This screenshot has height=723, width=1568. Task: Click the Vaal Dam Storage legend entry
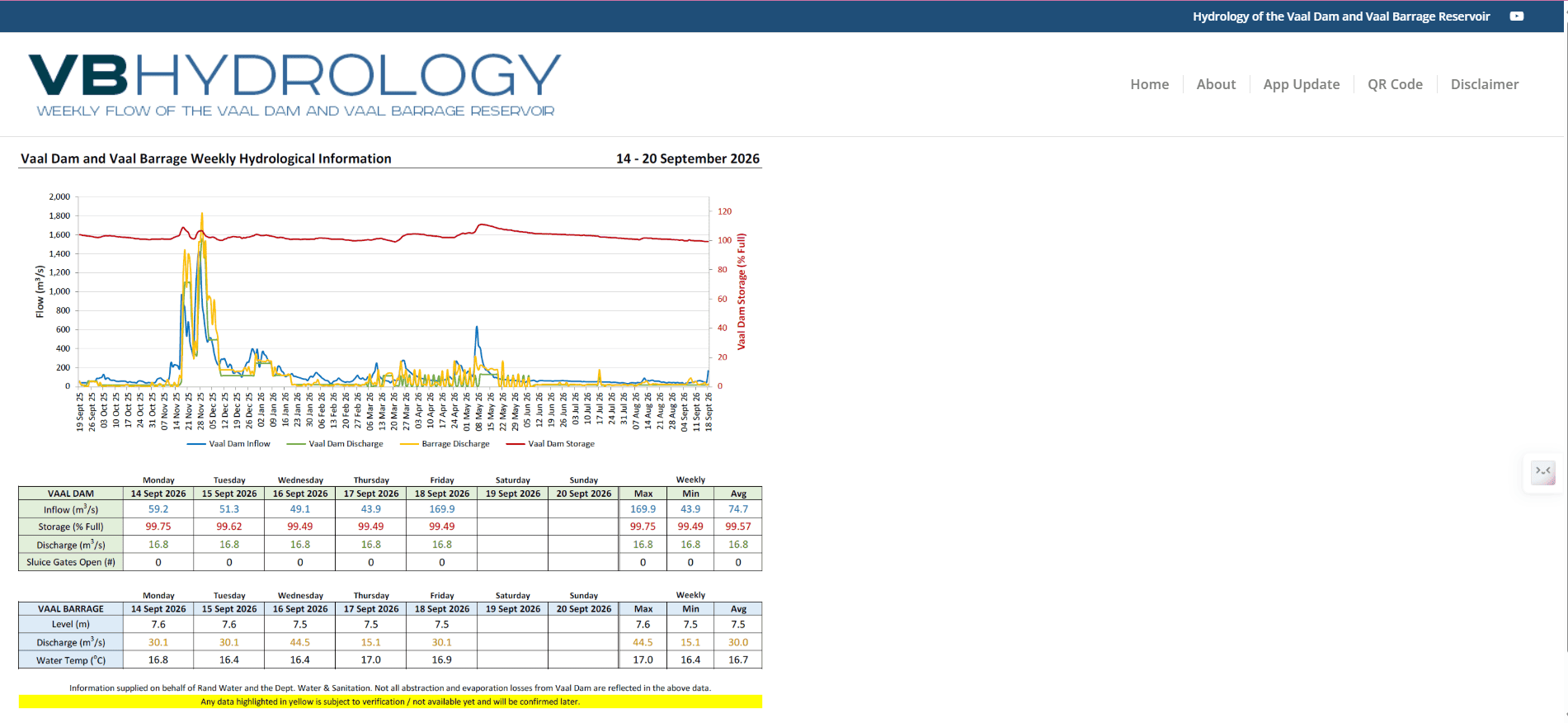point(550,444)
